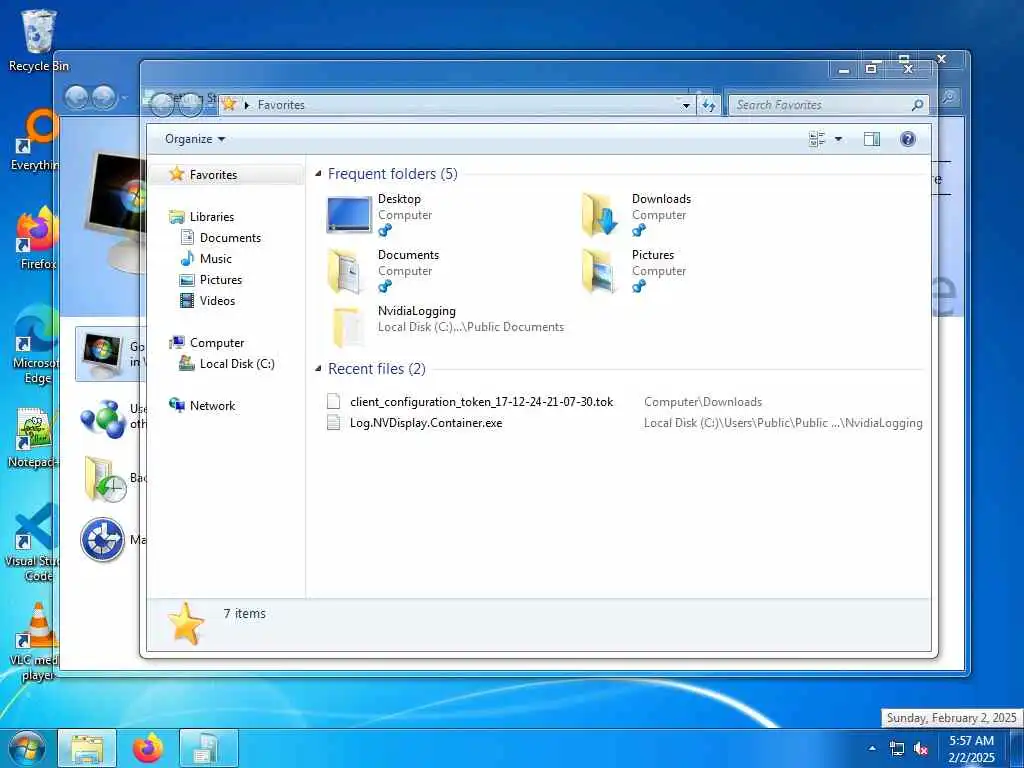Open Documents library in sidebar
This screenshot has width=1024, height=768.
(230, 238)
